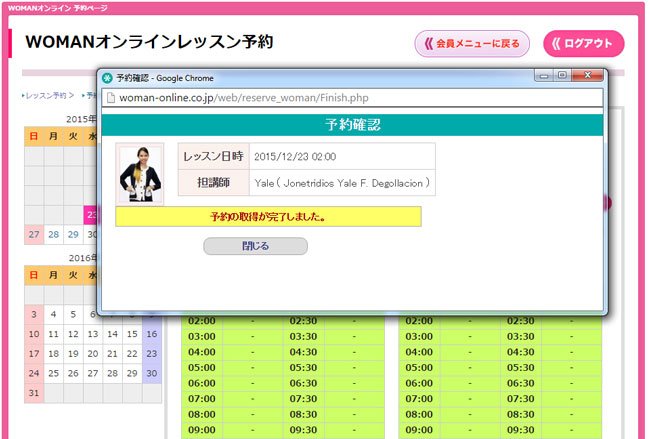Screen dimensions: 650x439
Task: Click the WOMANオンラインレッスン予約 page heading
Action: pos(148,42)
